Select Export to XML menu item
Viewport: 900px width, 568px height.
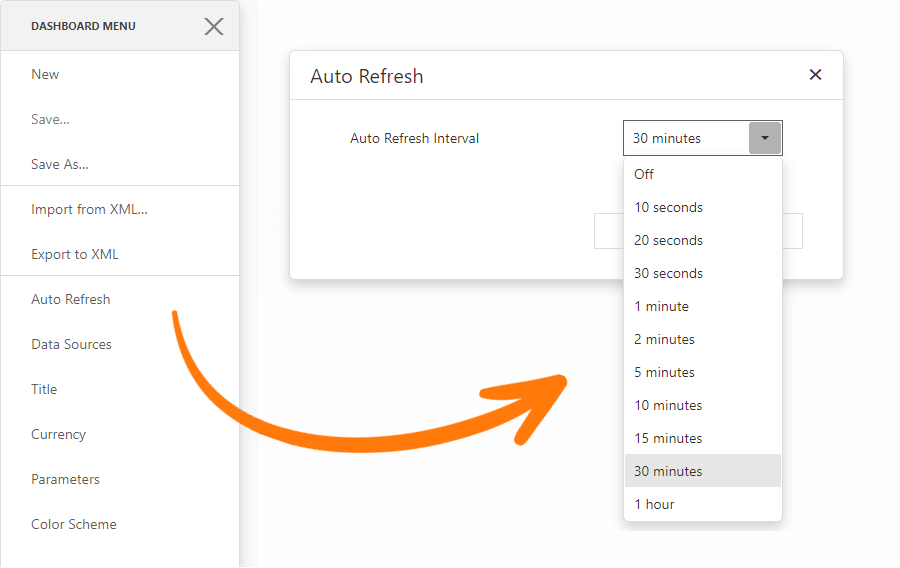[75, 254]
